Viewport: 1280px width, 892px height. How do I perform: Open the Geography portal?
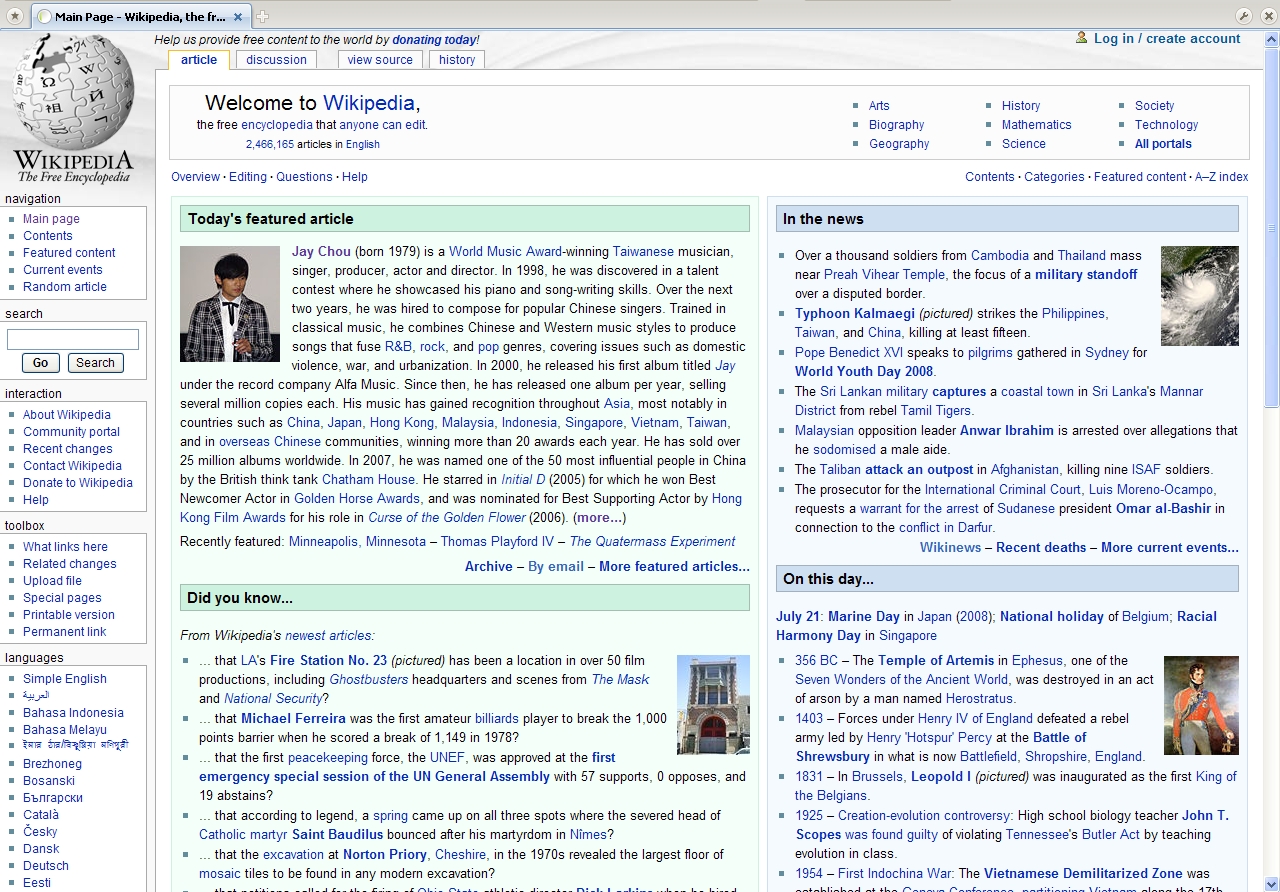[899, 144]
